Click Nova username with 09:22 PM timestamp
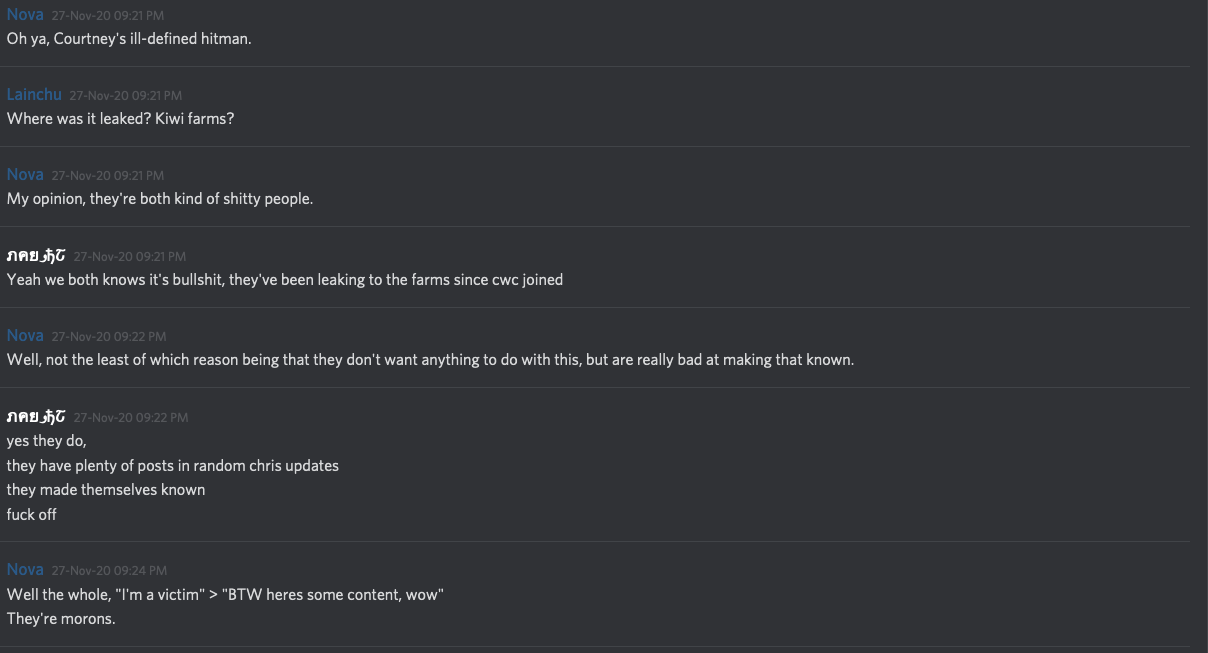Viewport: 1208px width, 653px height. (25, 335)
